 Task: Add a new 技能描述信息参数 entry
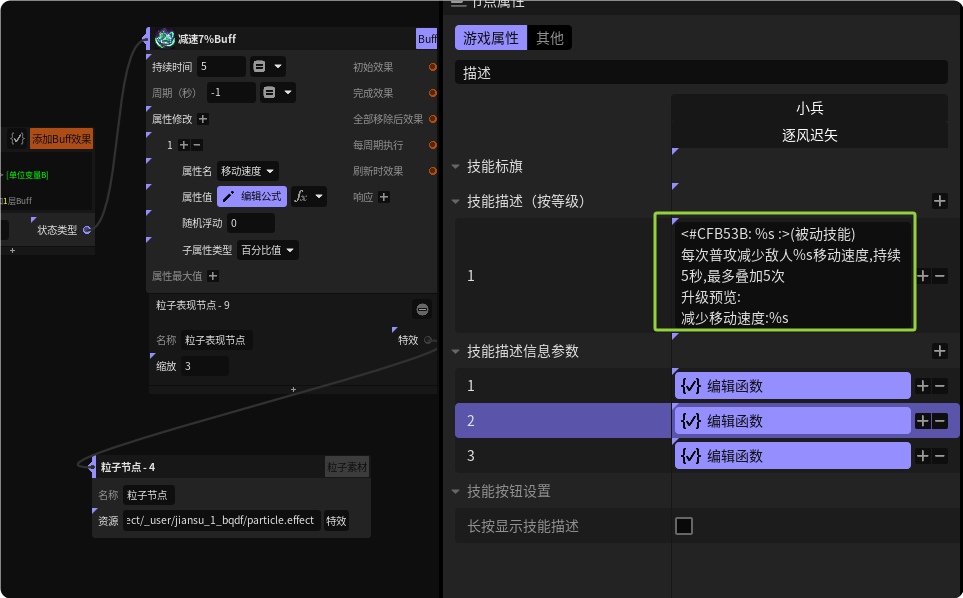point(939,351)
